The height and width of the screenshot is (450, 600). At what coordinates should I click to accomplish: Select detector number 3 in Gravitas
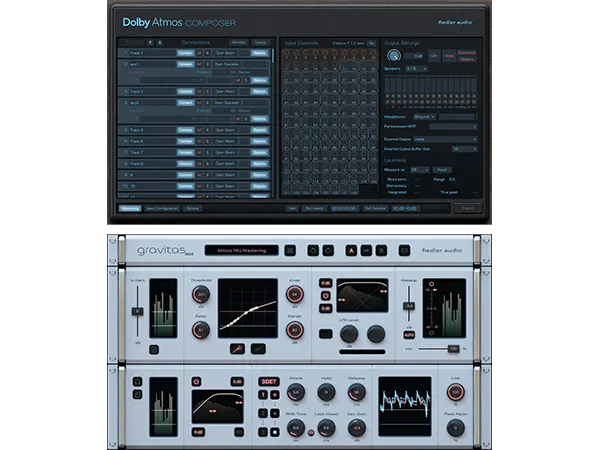point(263,432)
